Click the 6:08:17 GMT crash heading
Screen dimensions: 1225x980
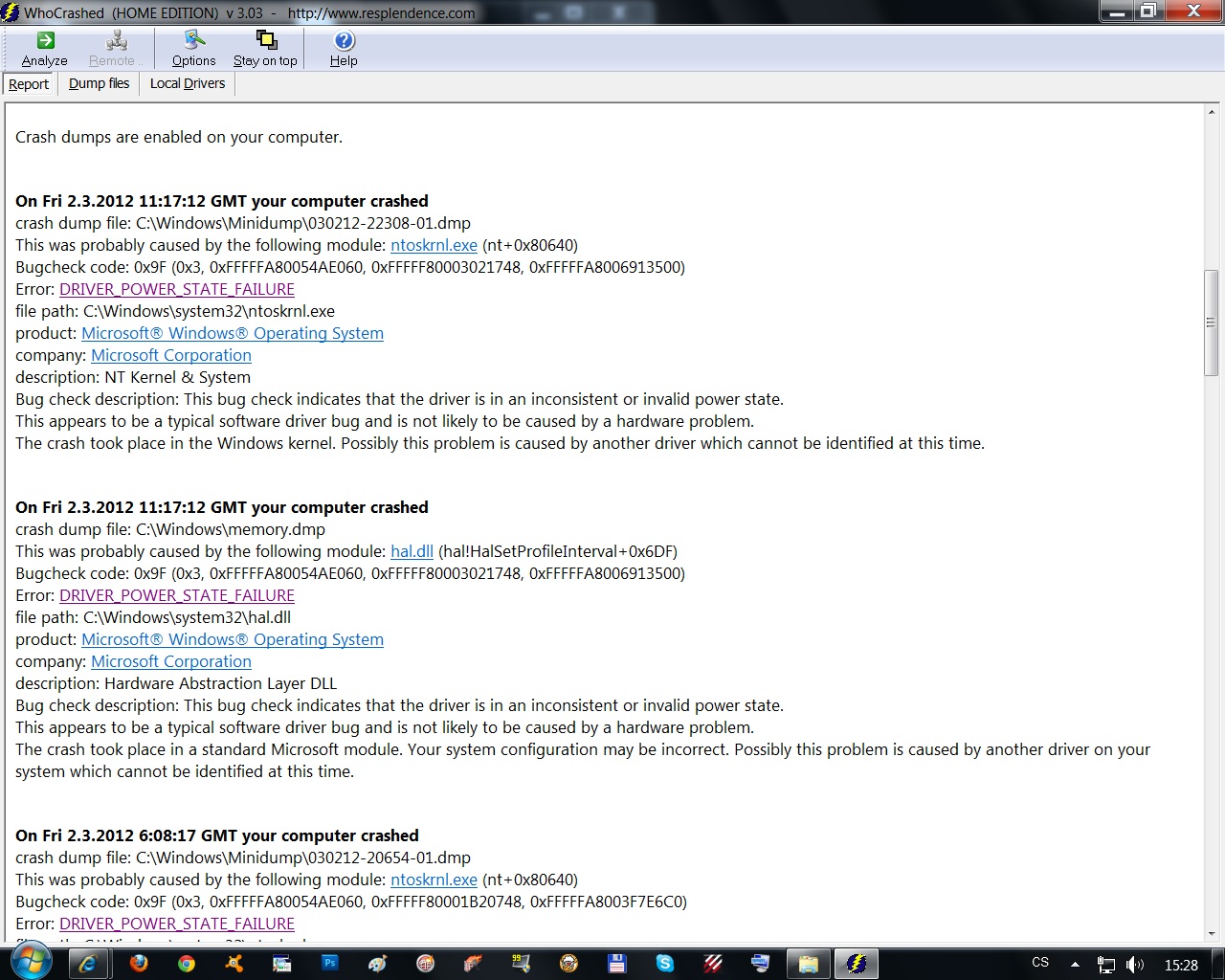pos(217,835)
